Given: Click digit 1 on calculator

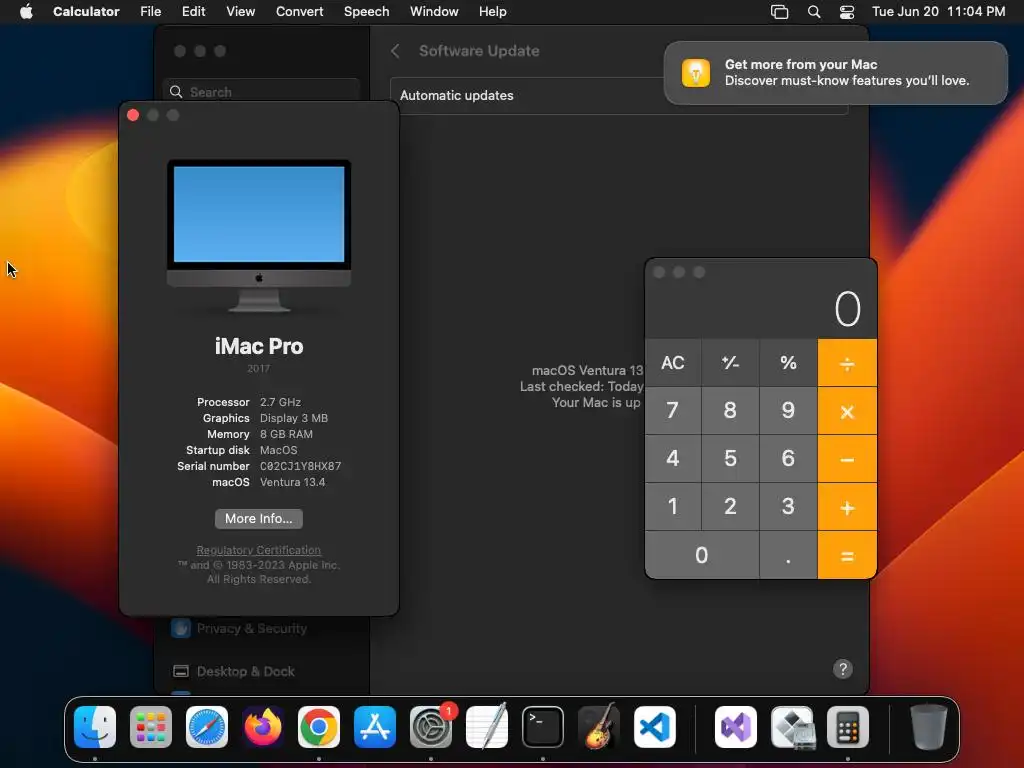Looking at the screenshot, I should (x=673, y=507).
